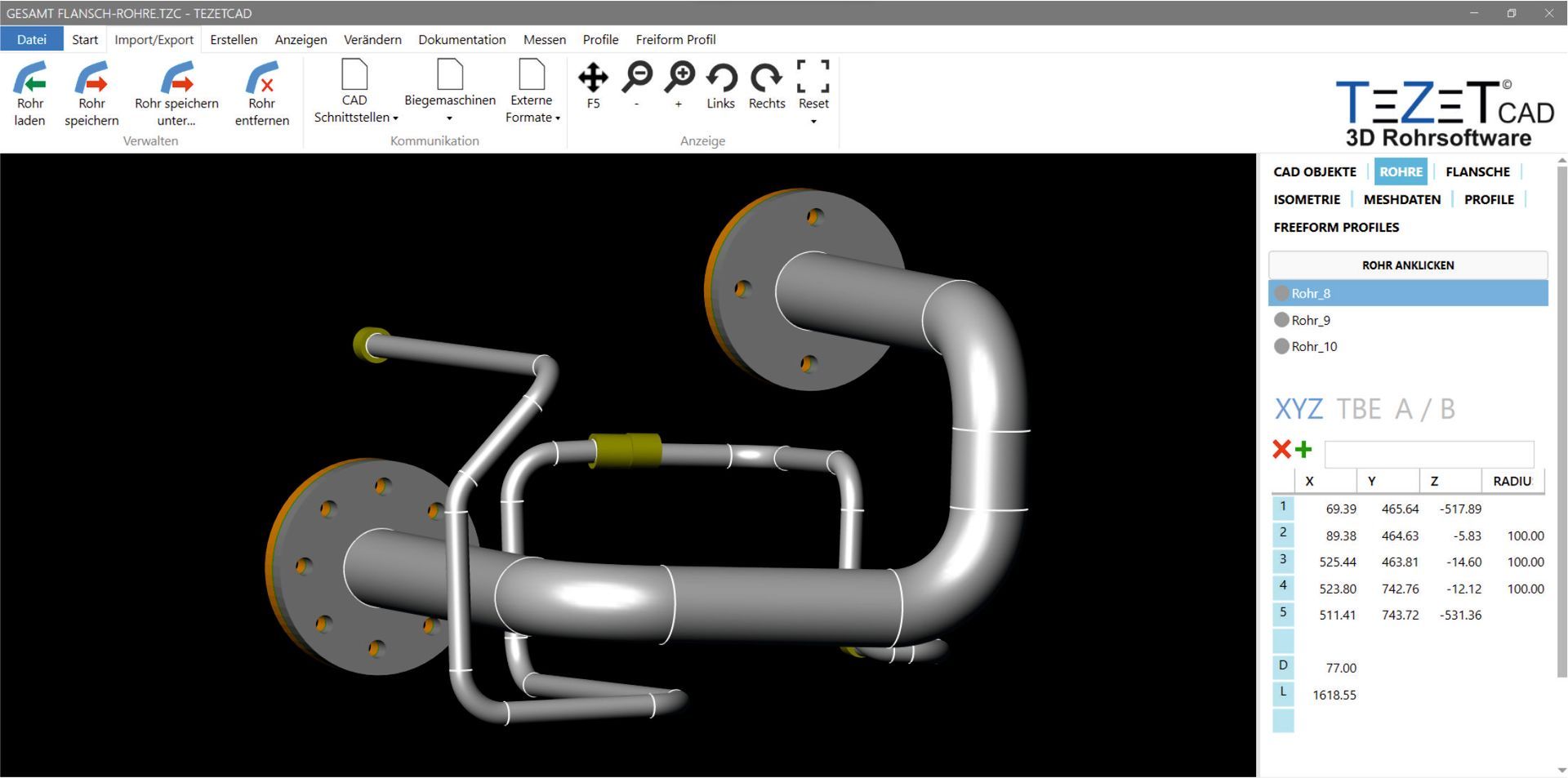Zoom in with the plus magnifier
This screenshot has height=778, width=1568.
tap(679, 78)
